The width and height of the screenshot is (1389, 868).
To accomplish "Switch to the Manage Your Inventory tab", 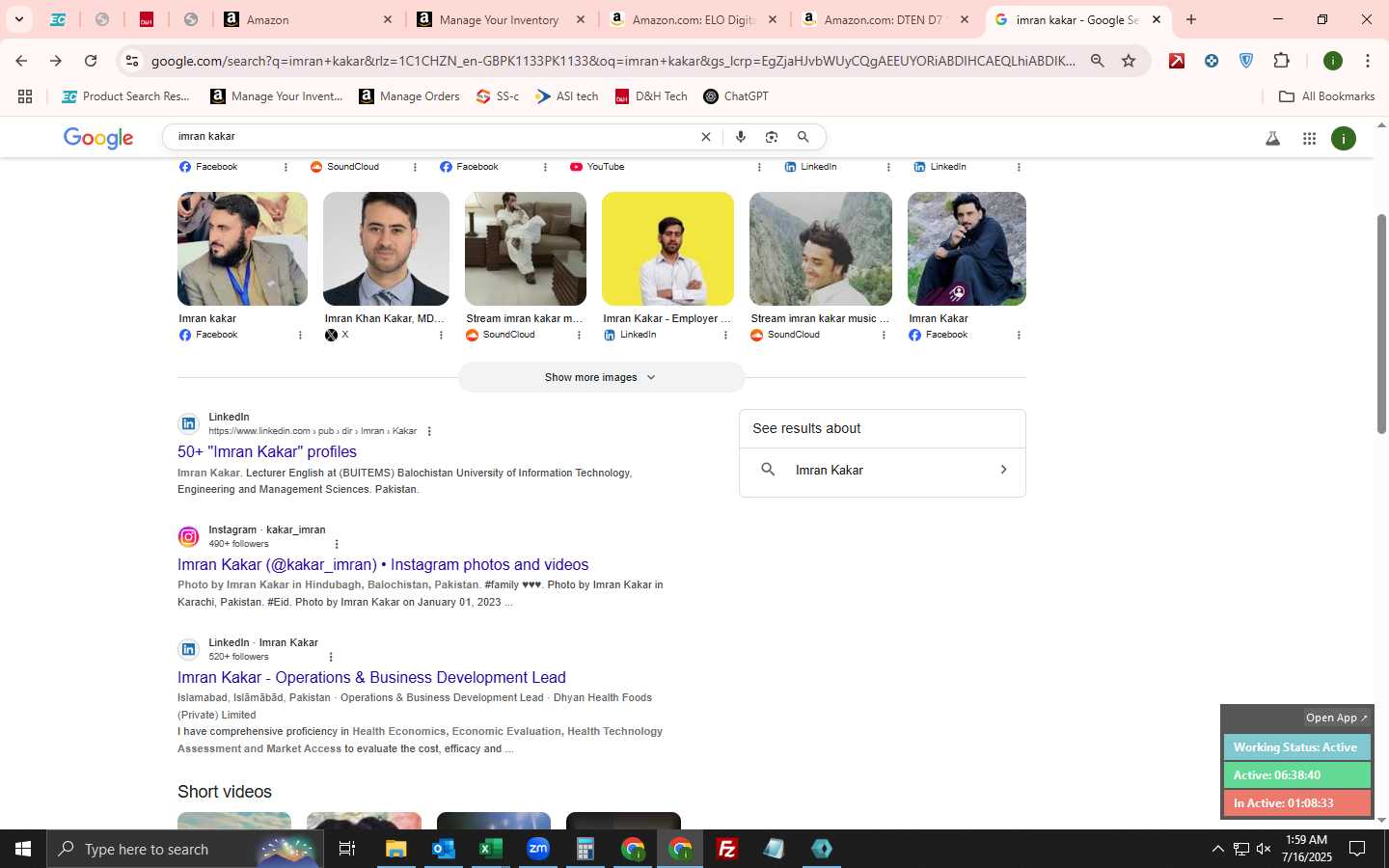I will click(x=502, y=19).
